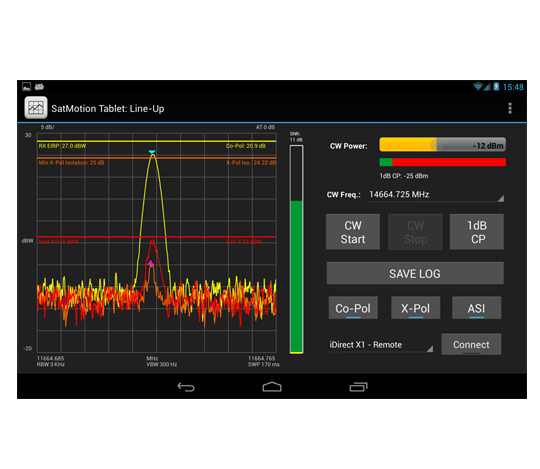Tap the Android home navigation button
Screen dimensions: 540x469
pyautogui.click(x=272, y=387)
